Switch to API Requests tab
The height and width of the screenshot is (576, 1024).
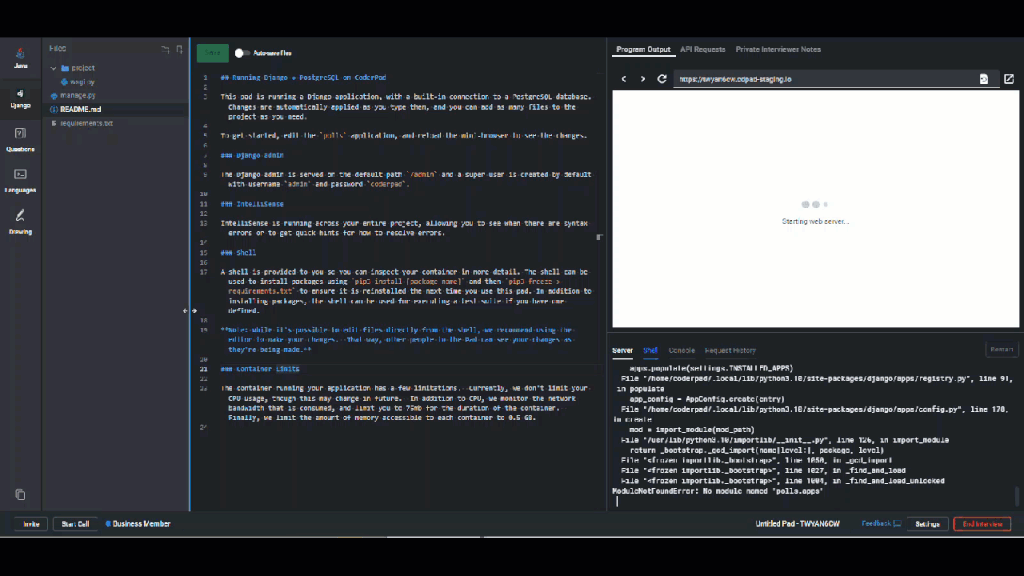pos(702,49)
